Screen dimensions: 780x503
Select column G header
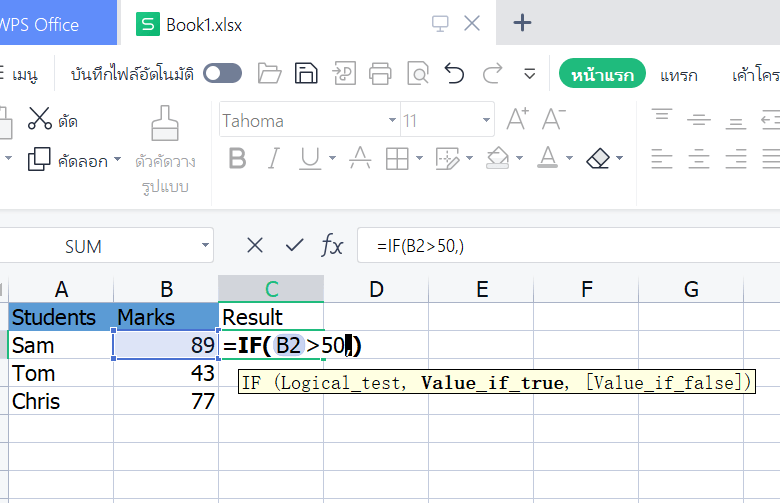click(x=691, y=289)
